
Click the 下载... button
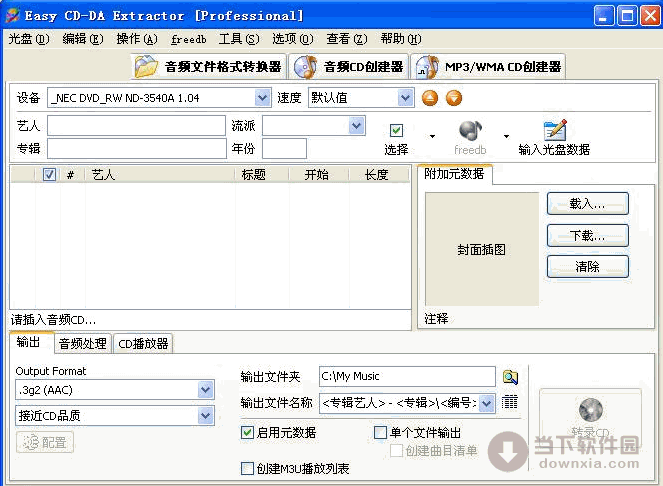tap(587, 235)
